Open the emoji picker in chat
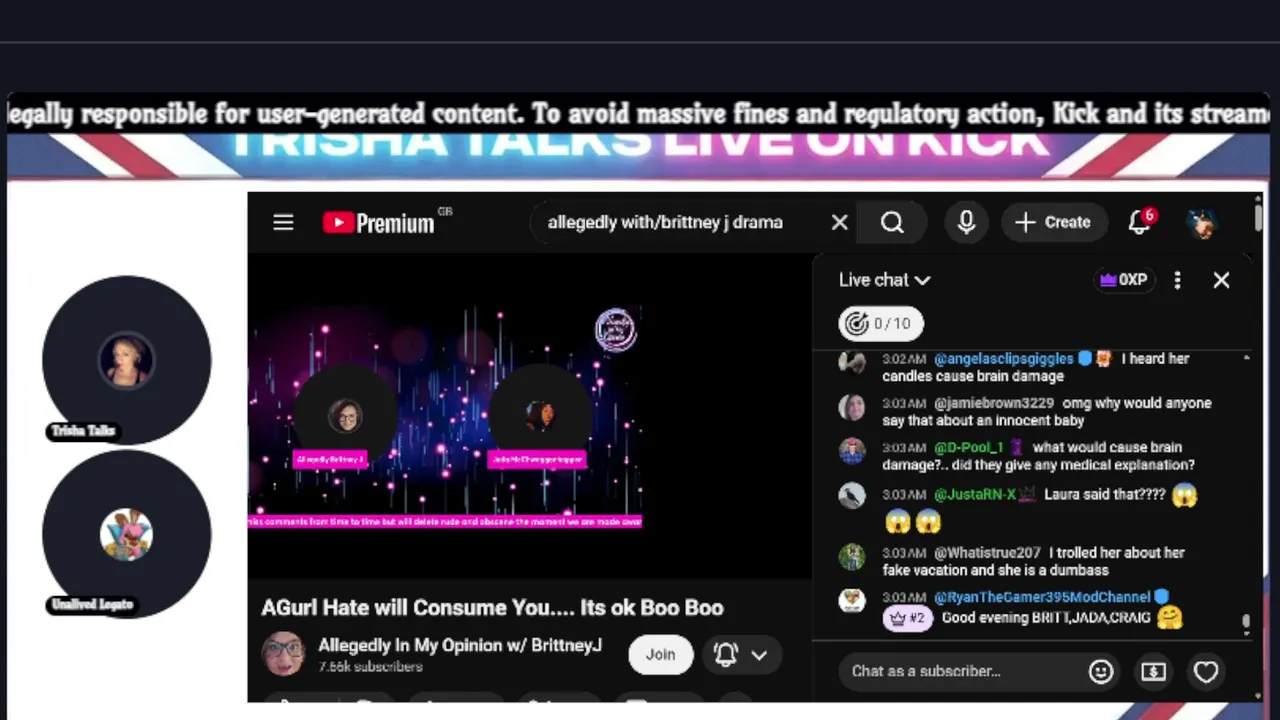The height and width of the screenshot is (720, 1280). (1101, 672)
